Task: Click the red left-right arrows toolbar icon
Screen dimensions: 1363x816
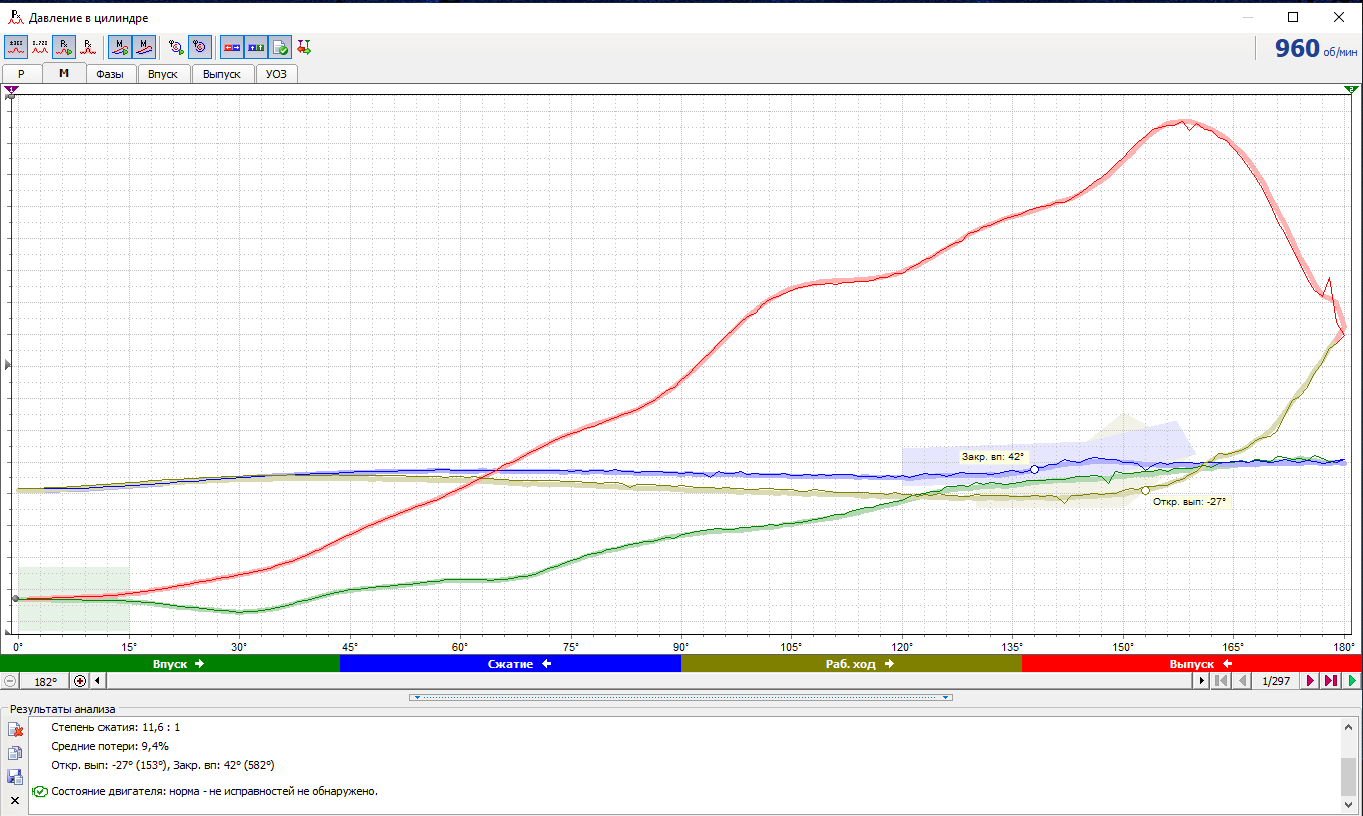Action: (232, 46)
